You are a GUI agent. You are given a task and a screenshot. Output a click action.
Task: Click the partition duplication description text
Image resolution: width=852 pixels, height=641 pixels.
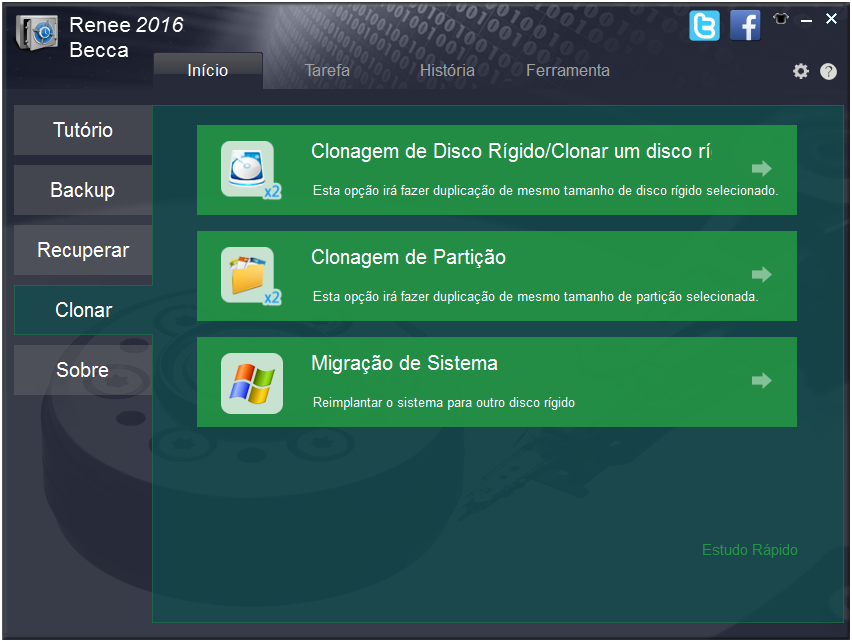[535, 297]
